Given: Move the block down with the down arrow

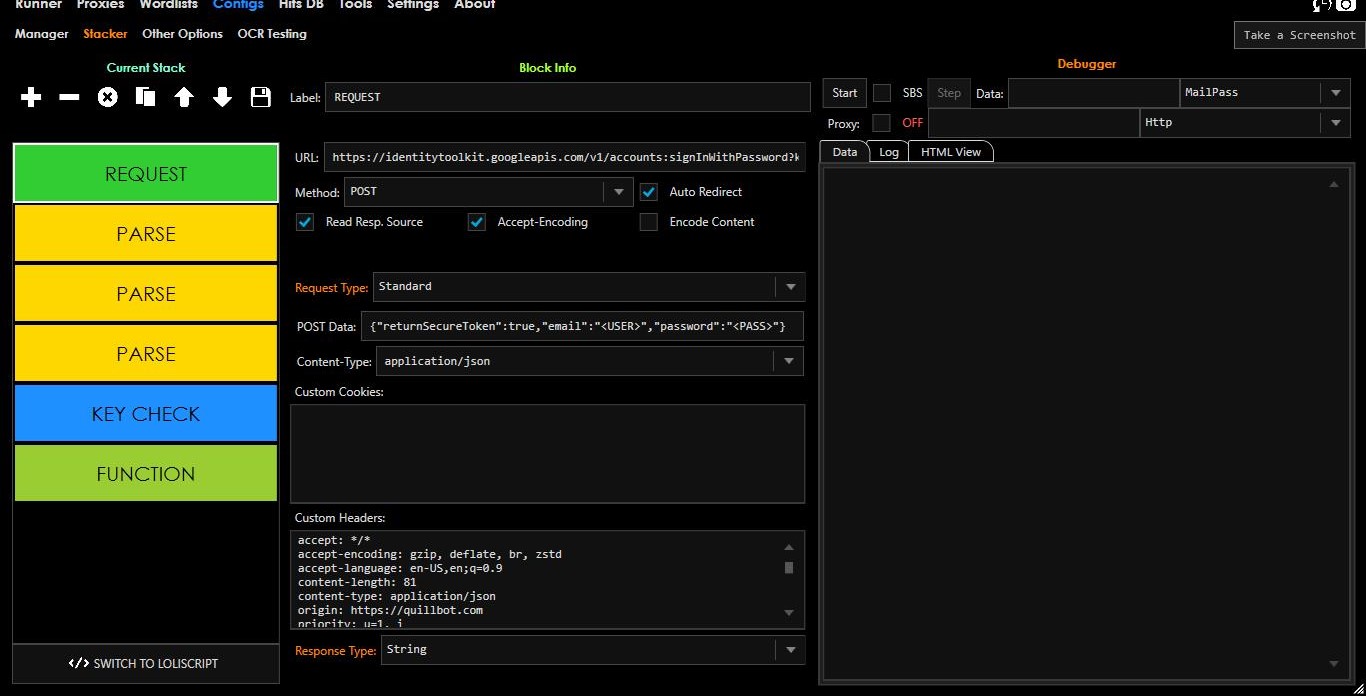Looking at the screenshot, I should click(x=222, y=97).
